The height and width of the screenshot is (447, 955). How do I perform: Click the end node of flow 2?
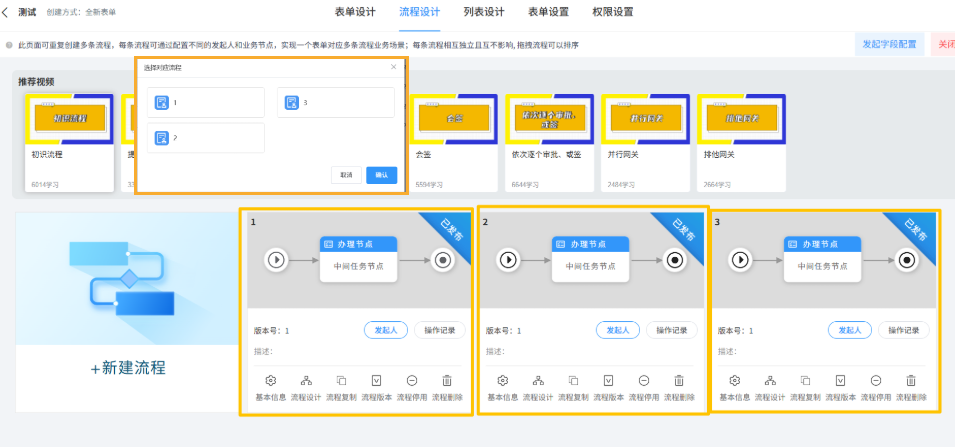pos(674,260)
